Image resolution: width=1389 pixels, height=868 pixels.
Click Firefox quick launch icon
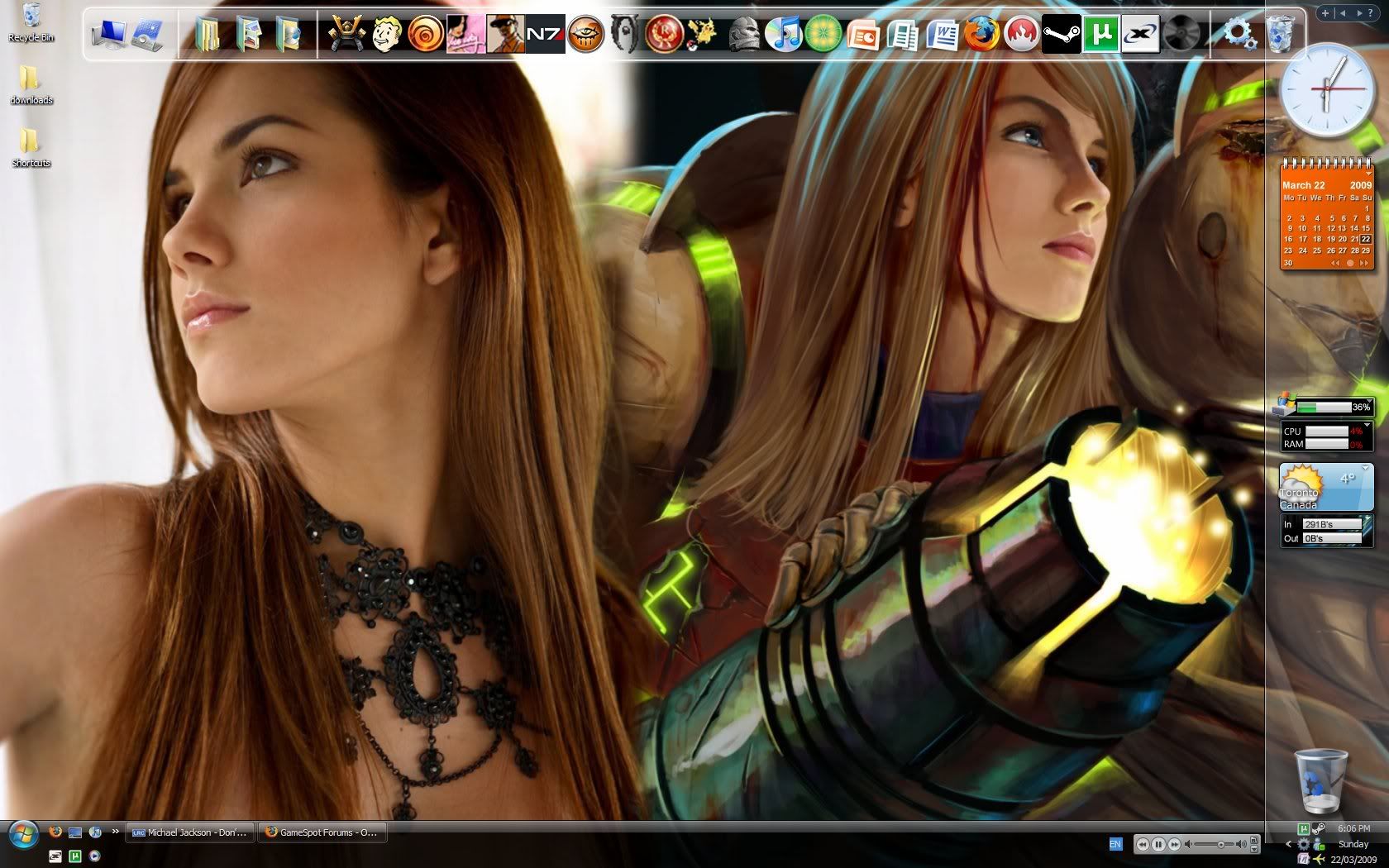coord(55,831)
